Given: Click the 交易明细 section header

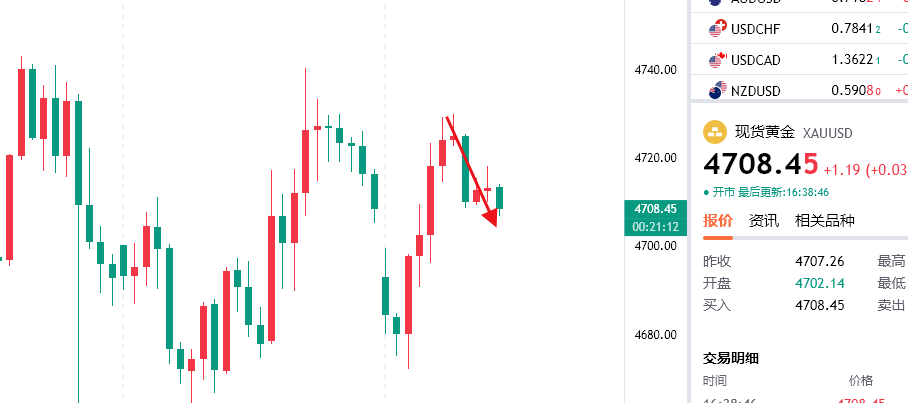Looking at the screenshot, I should 731,357.
